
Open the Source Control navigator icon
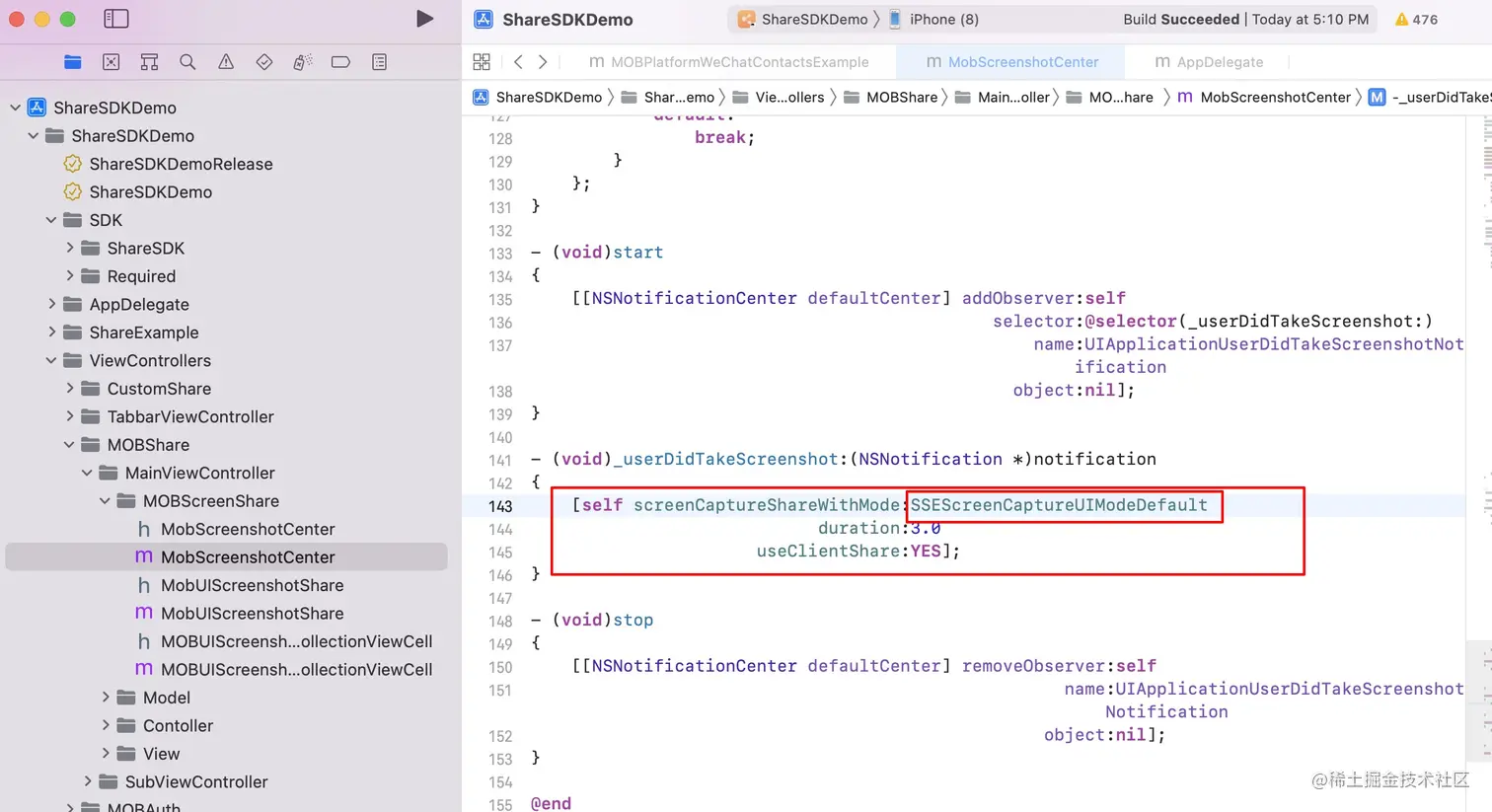pos(112,62)
